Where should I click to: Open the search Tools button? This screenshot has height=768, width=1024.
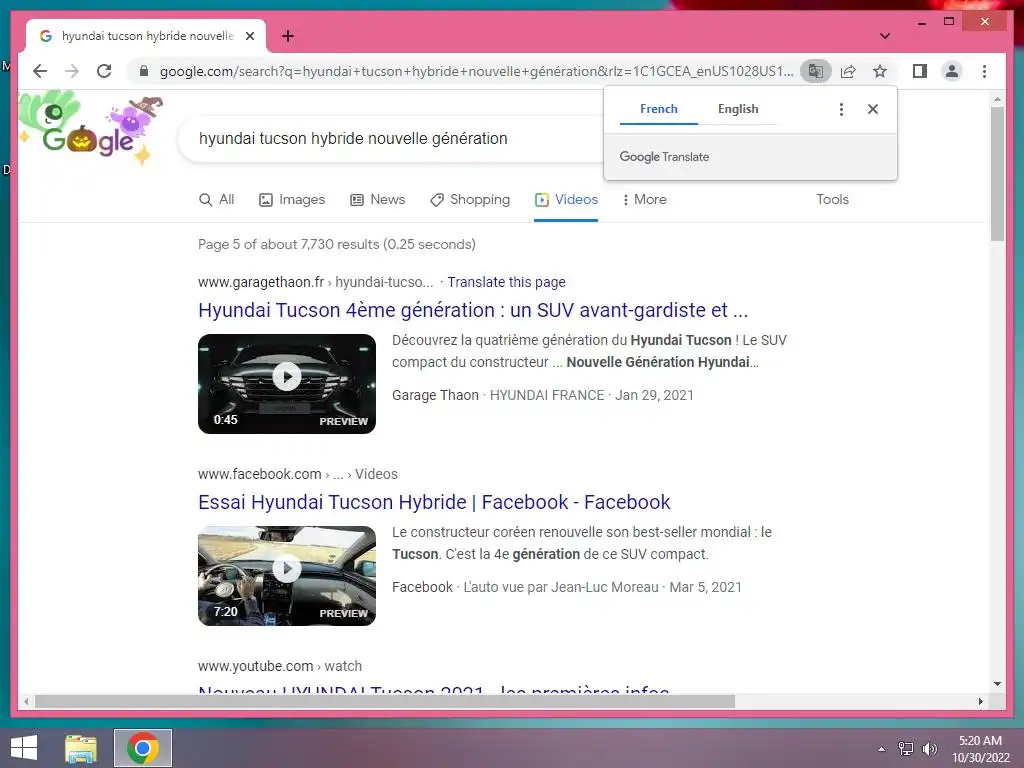click(x=832, y=200)
